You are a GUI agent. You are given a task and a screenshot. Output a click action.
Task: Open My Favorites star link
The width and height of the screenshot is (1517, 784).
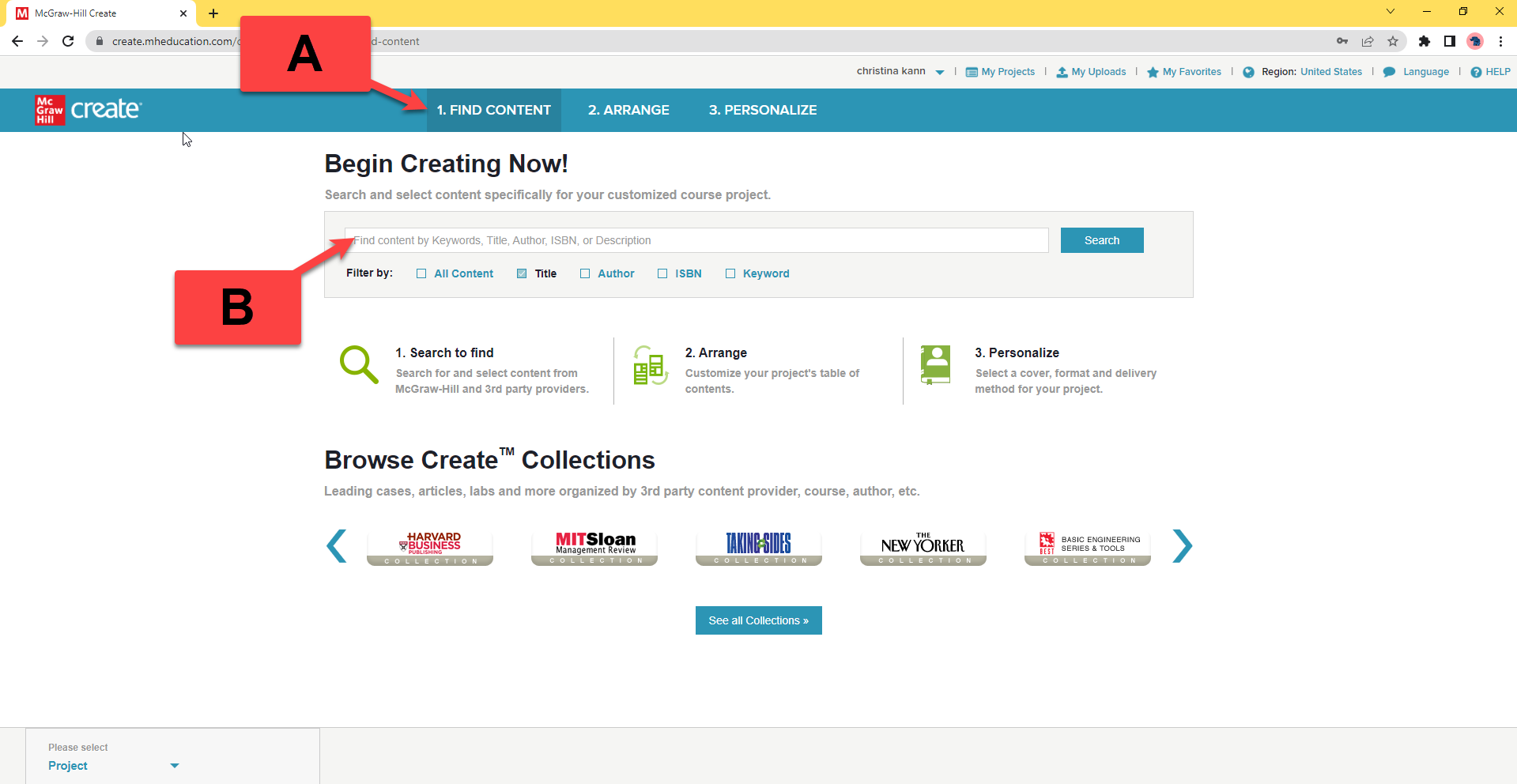point(1183,72)
